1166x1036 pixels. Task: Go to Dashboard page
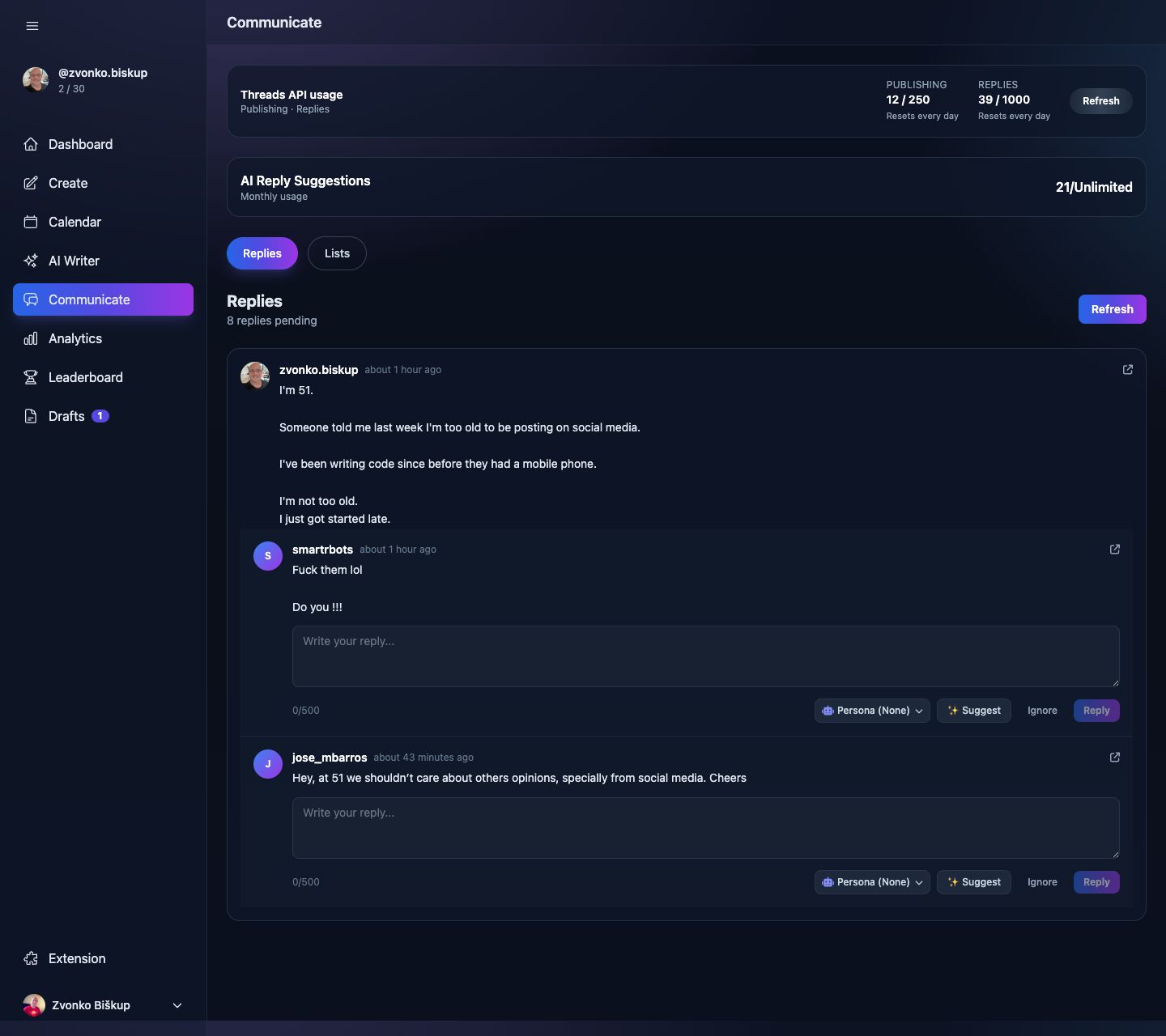103,144
